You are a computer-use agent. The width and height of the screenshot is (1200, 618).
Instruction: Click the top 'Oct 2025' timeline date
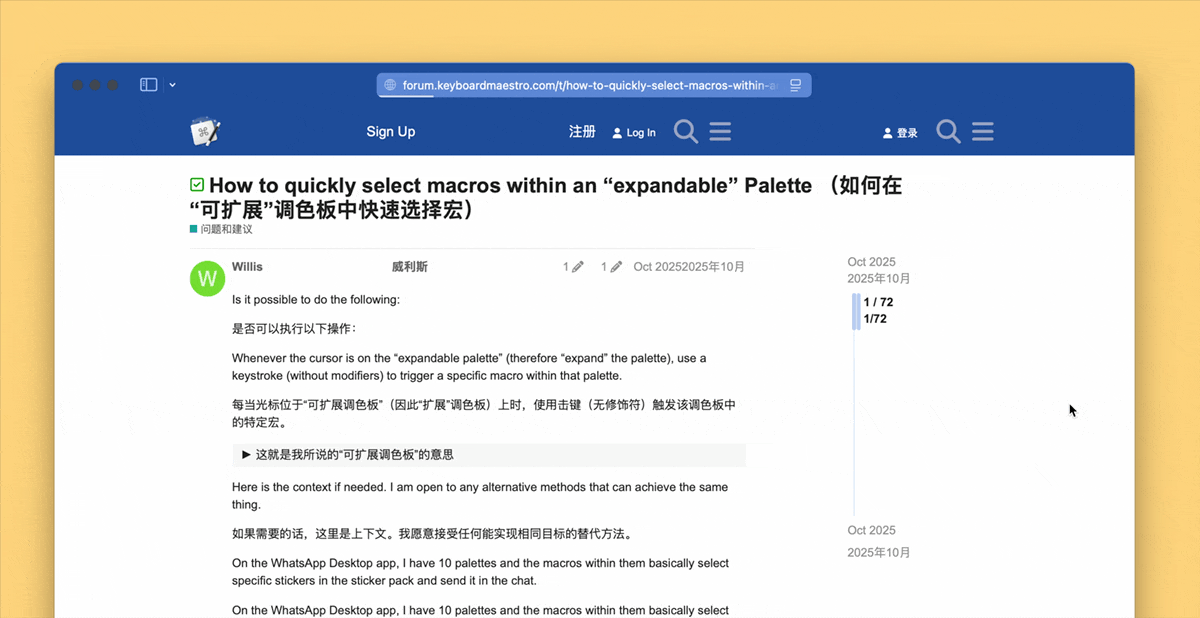pos(872,262)
